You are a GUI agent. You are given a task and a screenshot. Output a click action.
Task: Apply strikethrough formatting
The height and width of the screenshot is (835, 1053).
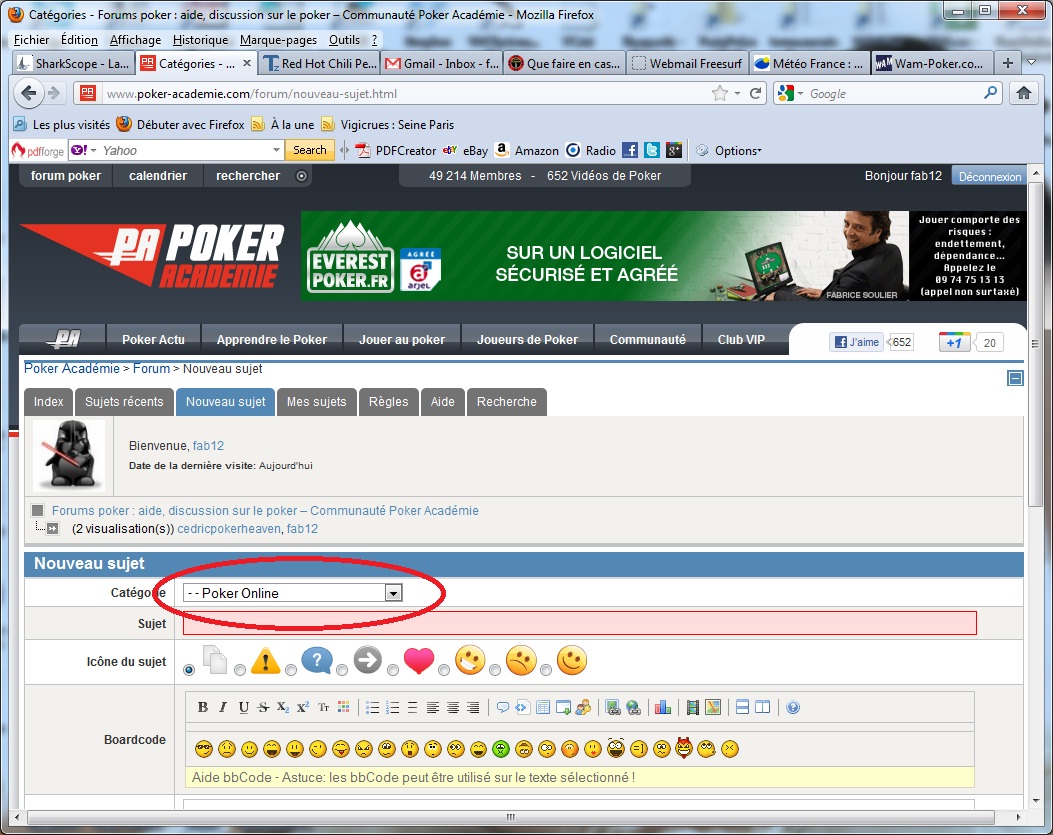click(x=263, y=707)
